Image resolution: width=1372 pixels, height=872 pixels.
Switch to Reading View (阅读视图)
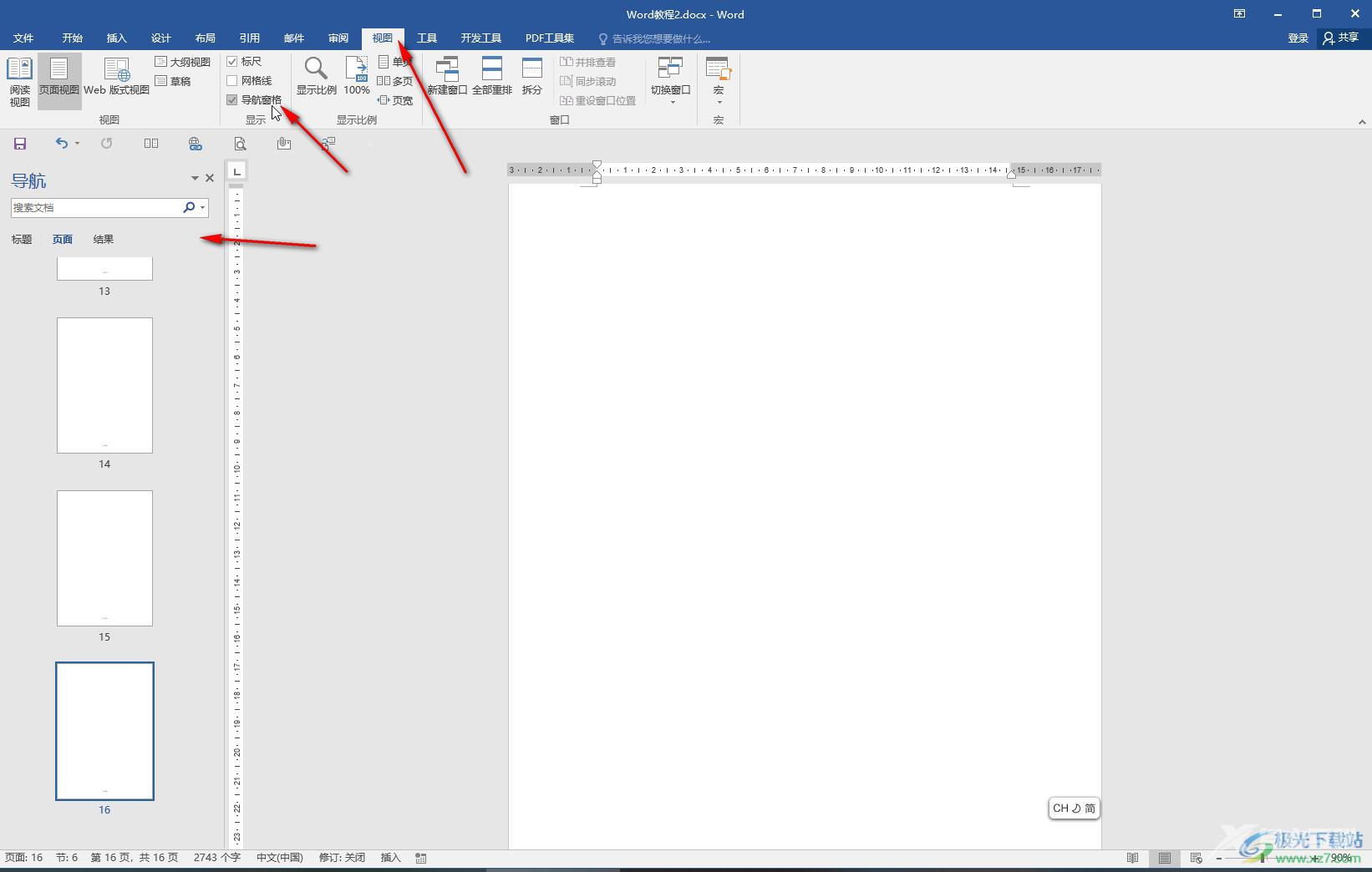tap(19, 81)
